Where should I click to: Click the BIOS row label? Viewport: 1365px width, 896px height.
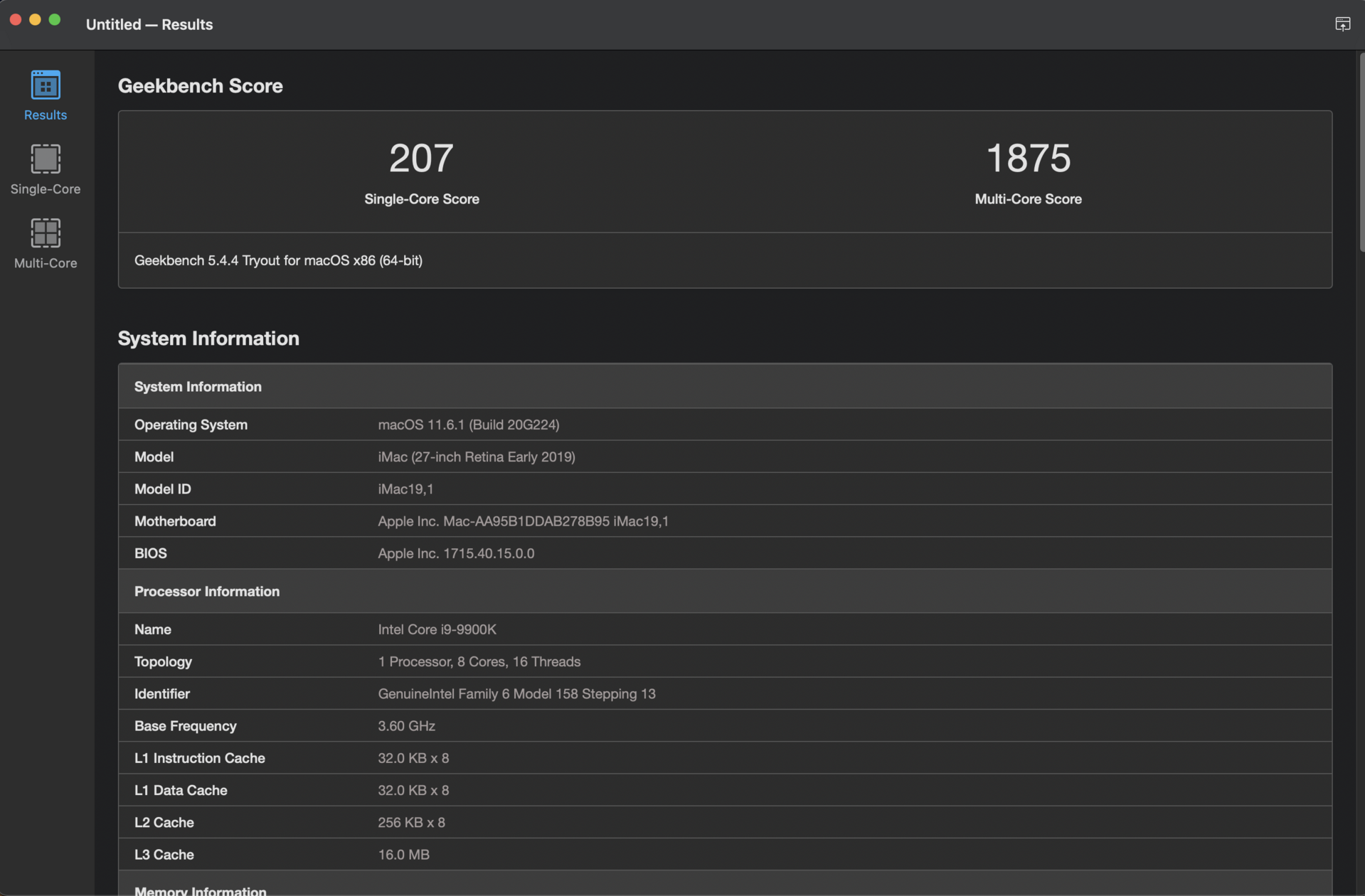pyautogui.click(x=150, y=553)
